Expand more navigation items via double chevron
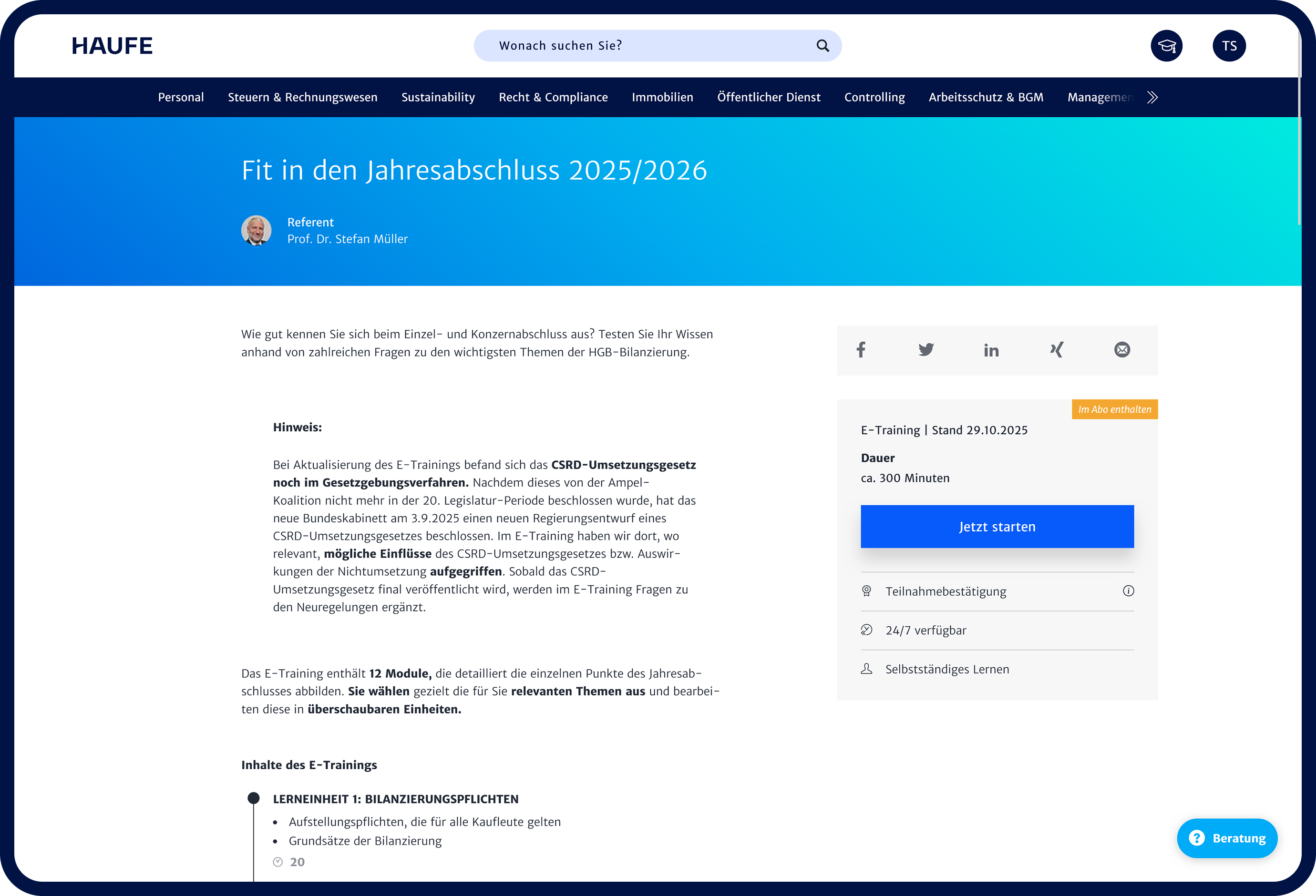Image resolution: width=1316 pixels, height=896 pixels. pos(1152,97)
